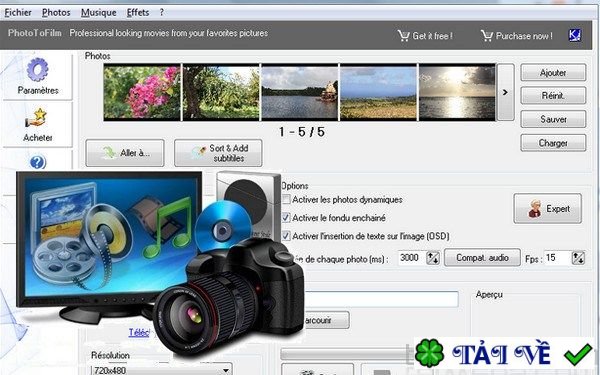Click the Compat. audio button
The width and height of the screenshot is (600, 375).
[482, 258]
